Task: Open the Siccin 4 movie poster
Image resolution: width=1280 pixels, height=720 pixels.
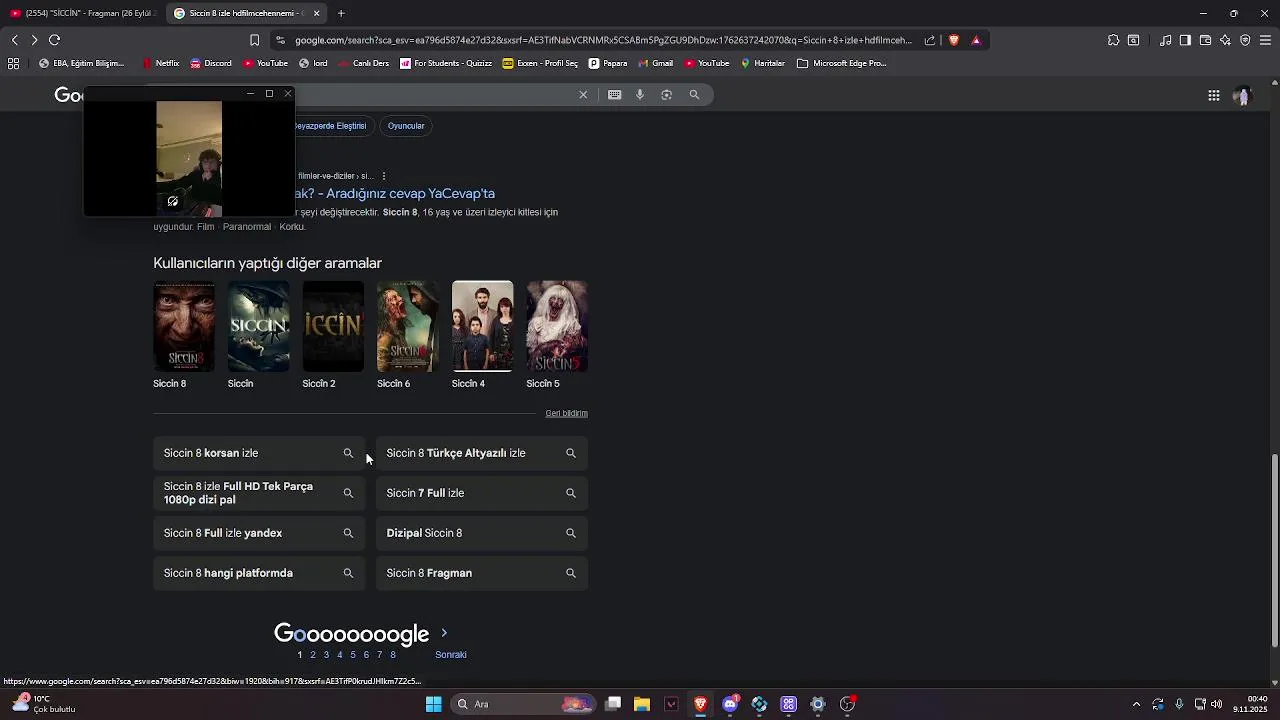Action: (482, 326)
